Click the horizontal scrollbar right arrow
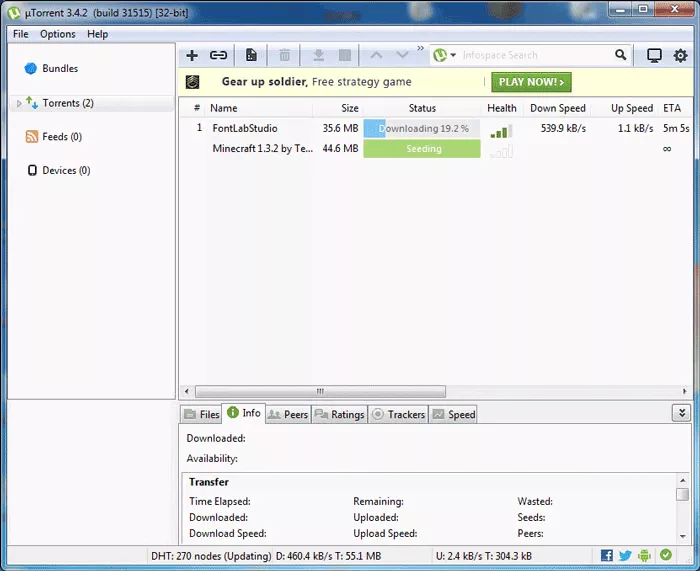The image size is (700, 571). point(684,392)
